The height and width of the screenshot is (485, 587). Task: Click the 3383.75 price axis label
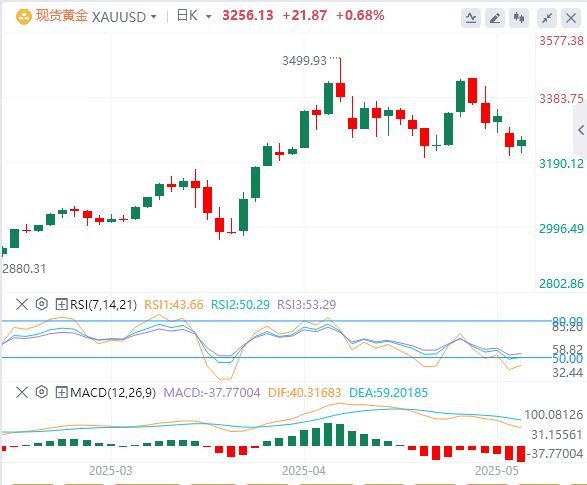pyautogui.click(x=561, y=99)
